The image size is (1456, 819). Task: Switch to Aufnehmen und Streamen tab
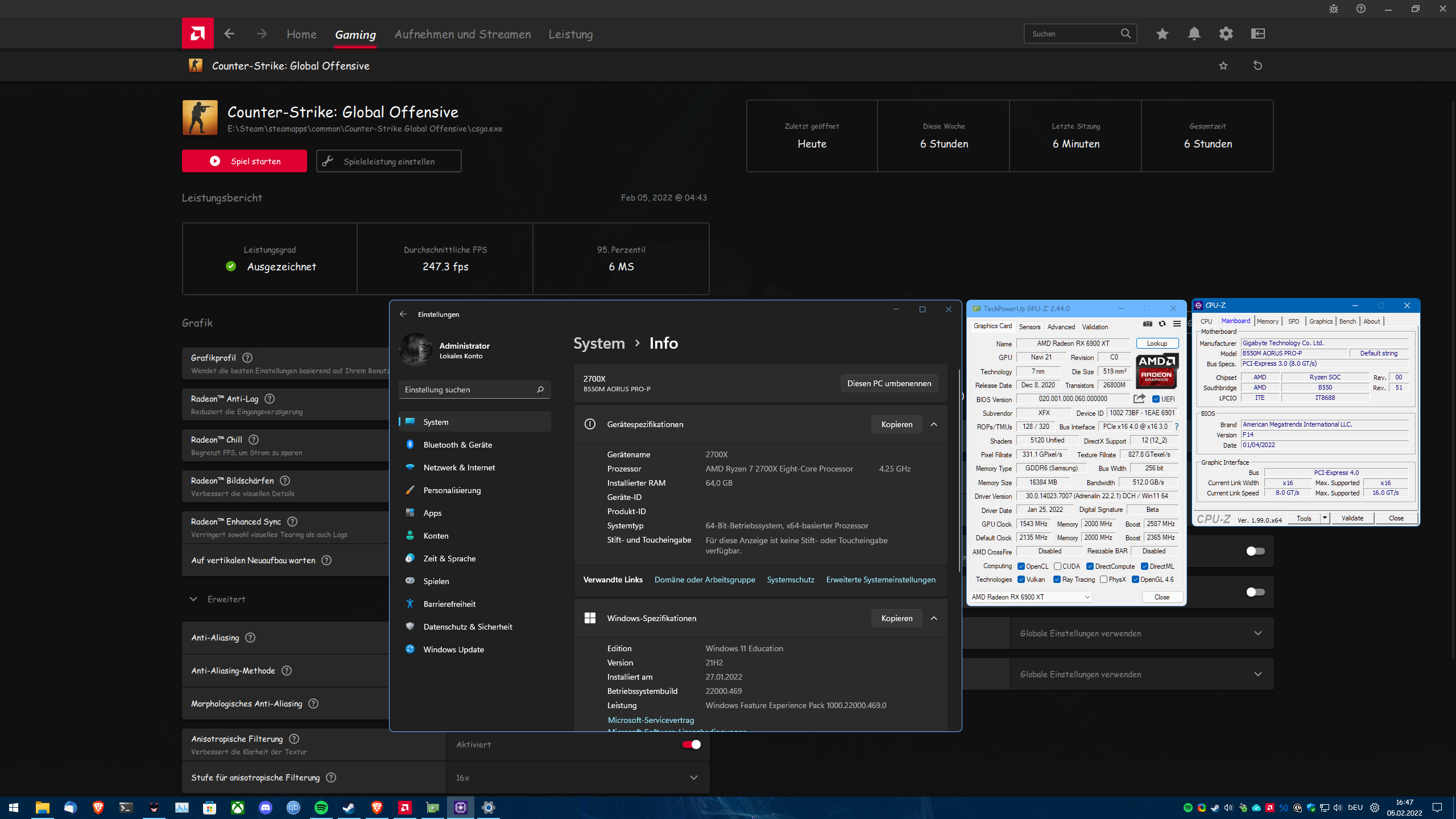pos(462,34)
